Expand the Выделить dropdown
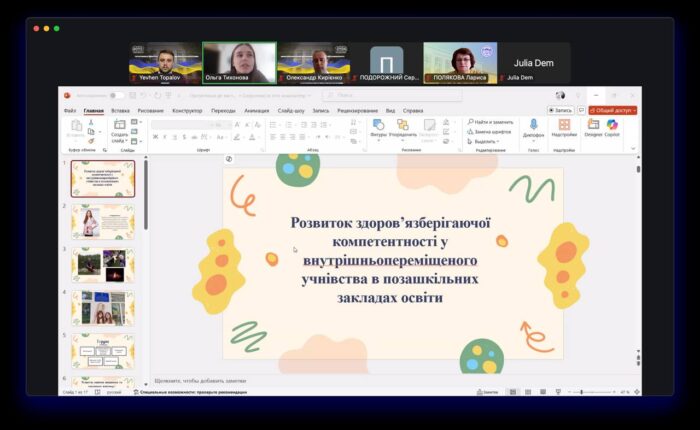 pos(486,141)
